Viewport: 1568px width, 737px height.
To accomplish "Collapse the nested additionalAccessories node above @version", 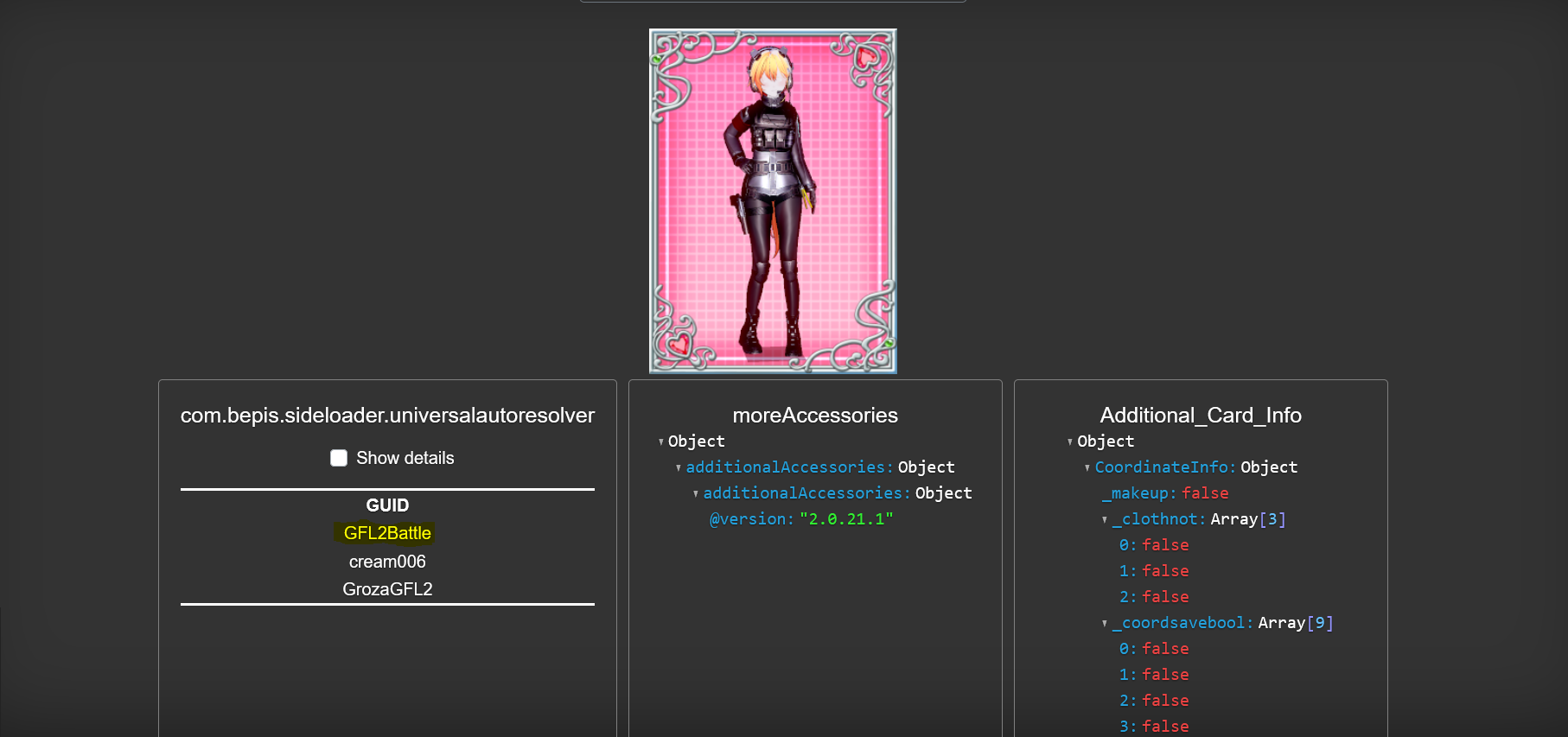I will [696, 494].
